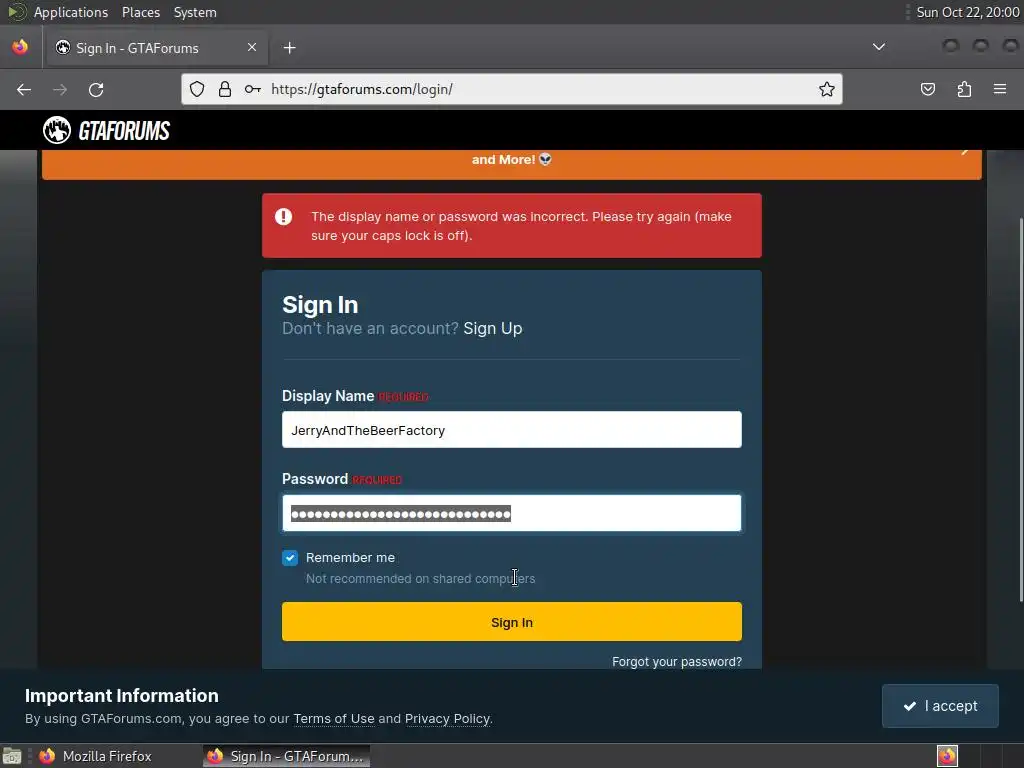Uncheck the Remember me checkbox
This screenshot has width=1024, height=768.
point(290,558)
